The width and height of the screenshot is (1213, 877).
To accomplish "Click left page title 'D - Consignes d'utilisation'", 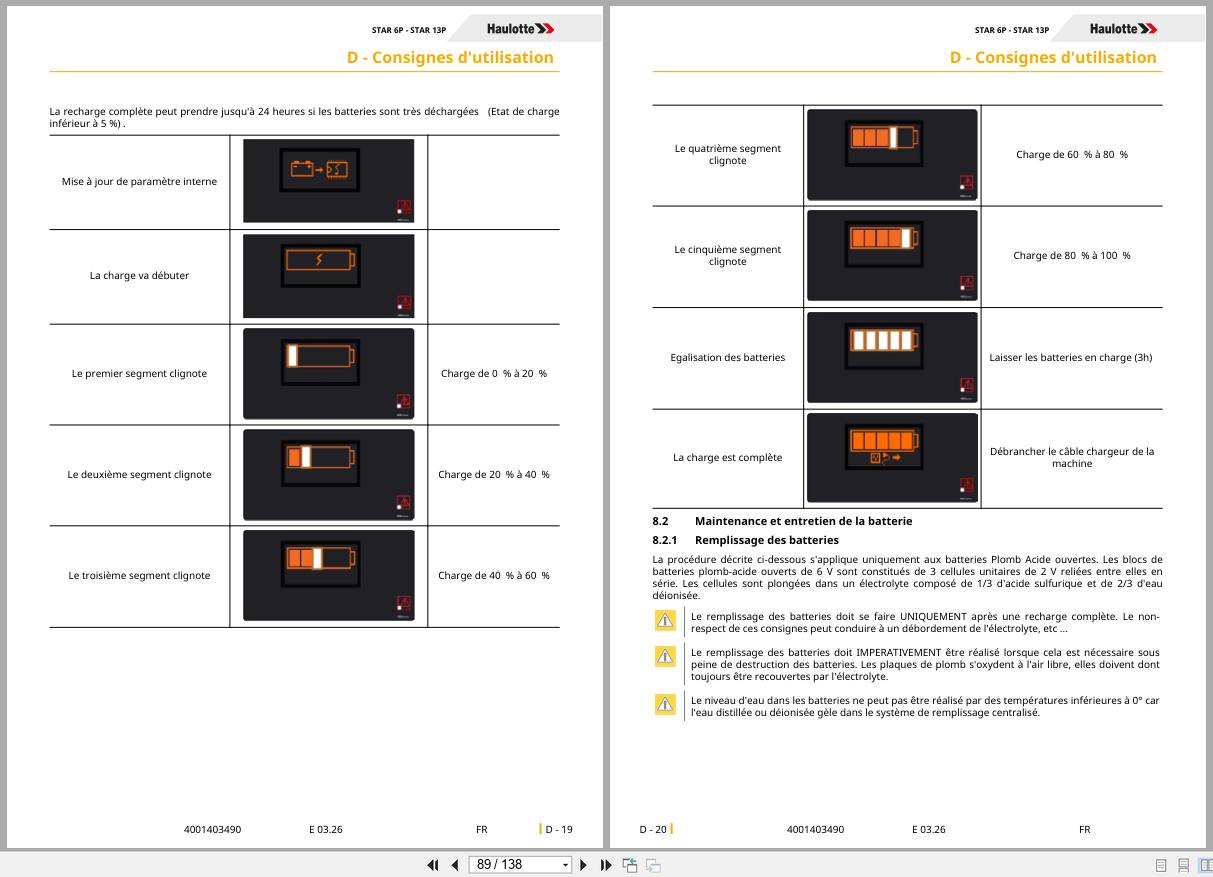I will [450, 57].
